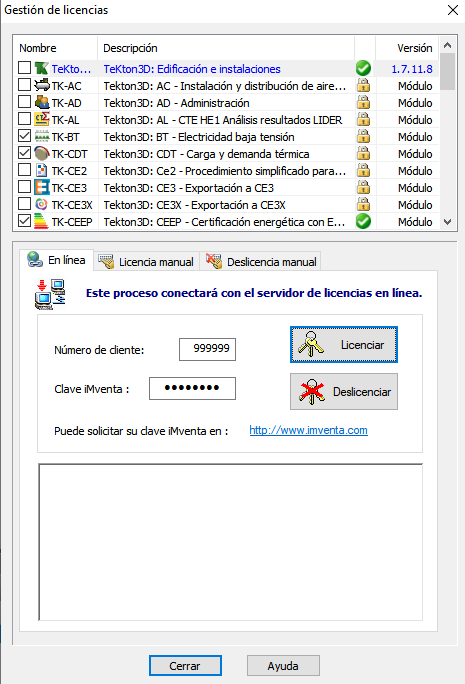The width and height of the screenshot is (465, 684).
Task: Open the Deslicencia manual tab
Action: 261,262
